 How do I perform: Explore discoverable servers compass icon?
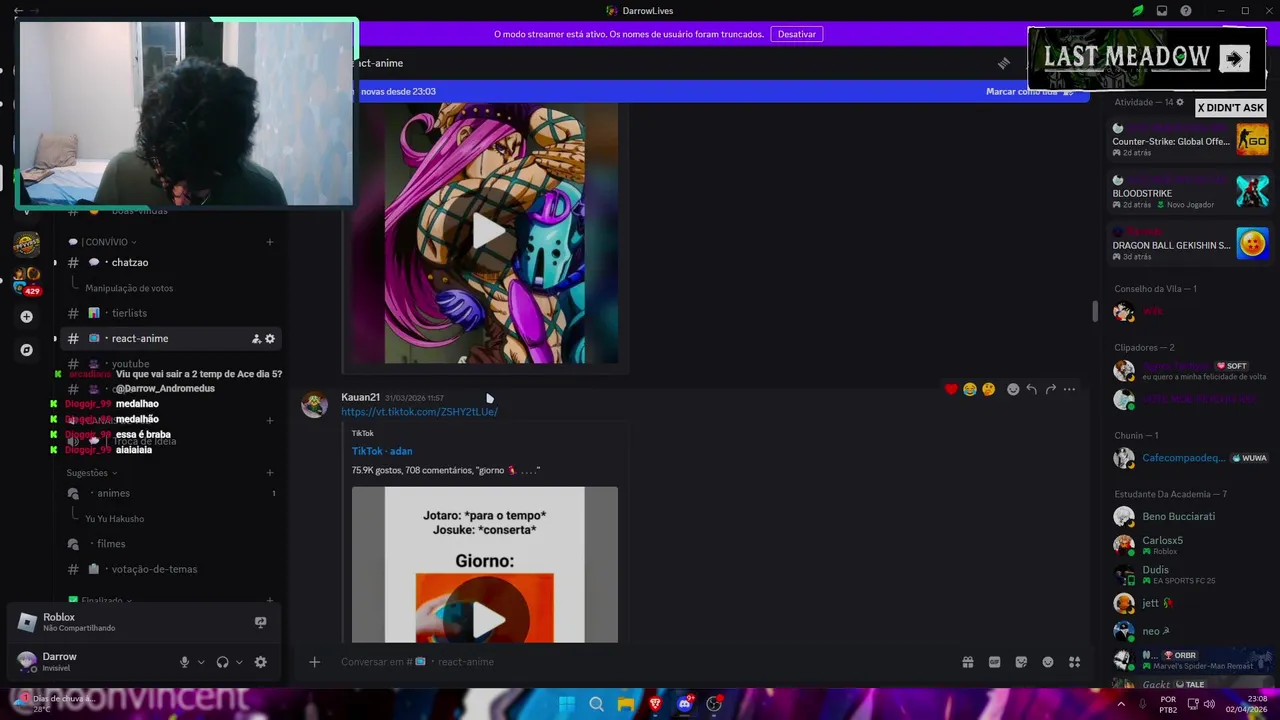[x=26, y=350]
